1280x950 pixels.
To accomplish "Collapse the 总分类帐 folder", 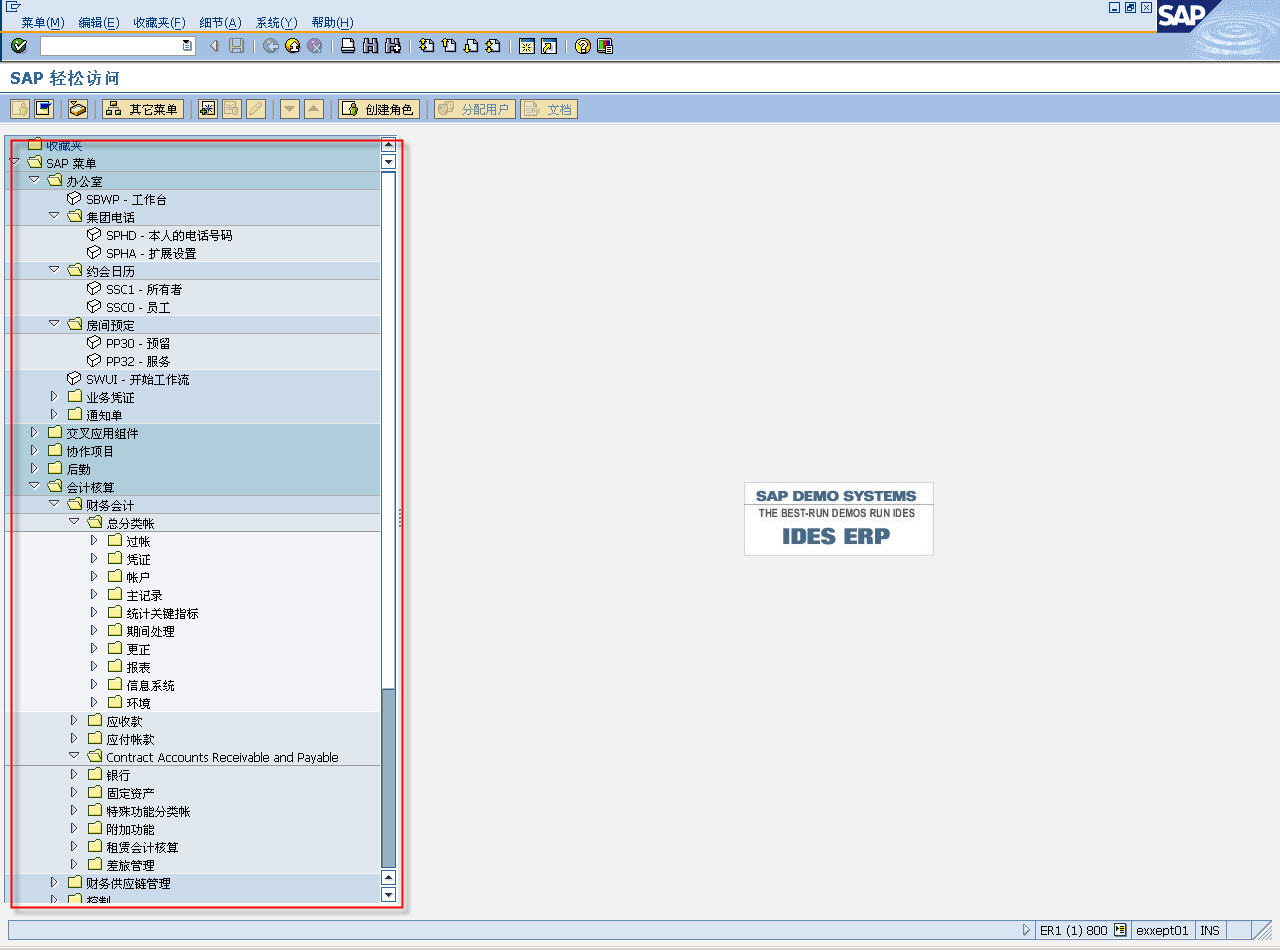I will click(74, 522).
